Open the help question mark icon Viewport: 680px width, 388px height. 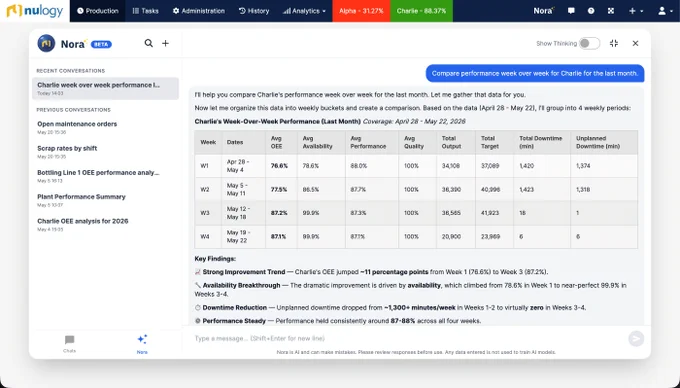(591, 11)
